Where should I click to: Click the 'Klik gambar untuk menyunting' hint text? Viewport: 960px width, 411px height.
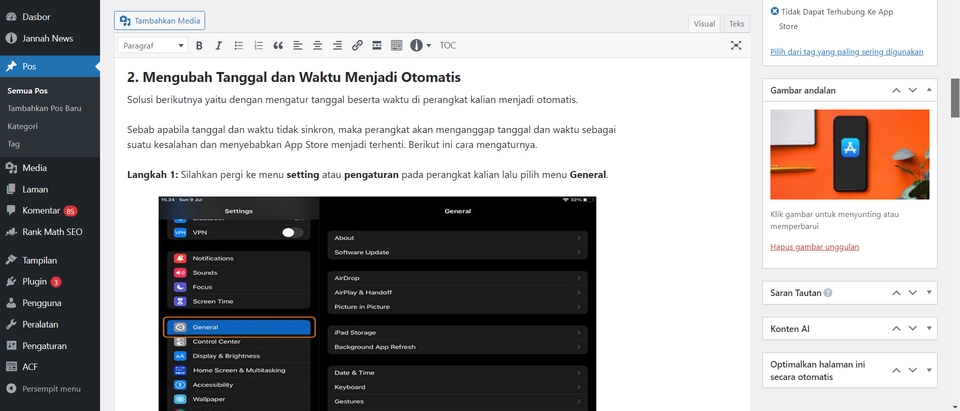834,221
